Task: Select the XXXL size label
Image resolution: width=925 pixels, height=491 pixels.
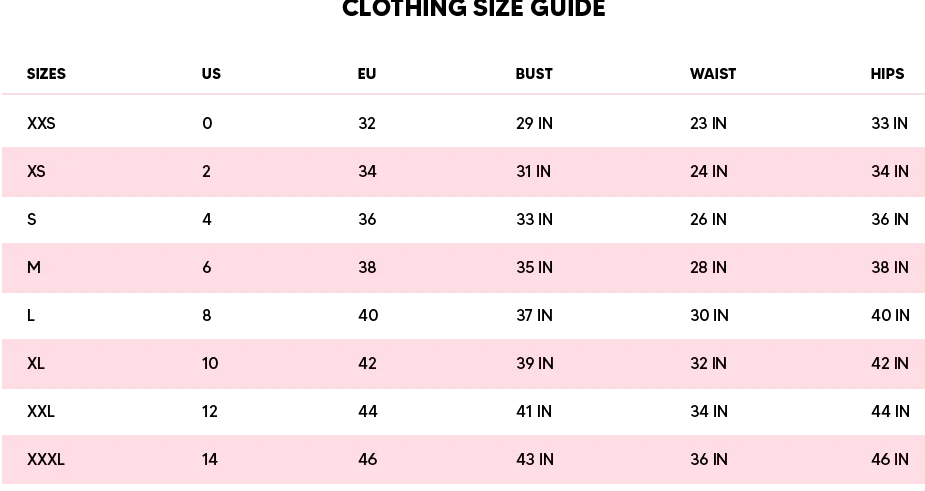Action: point(45,459)
